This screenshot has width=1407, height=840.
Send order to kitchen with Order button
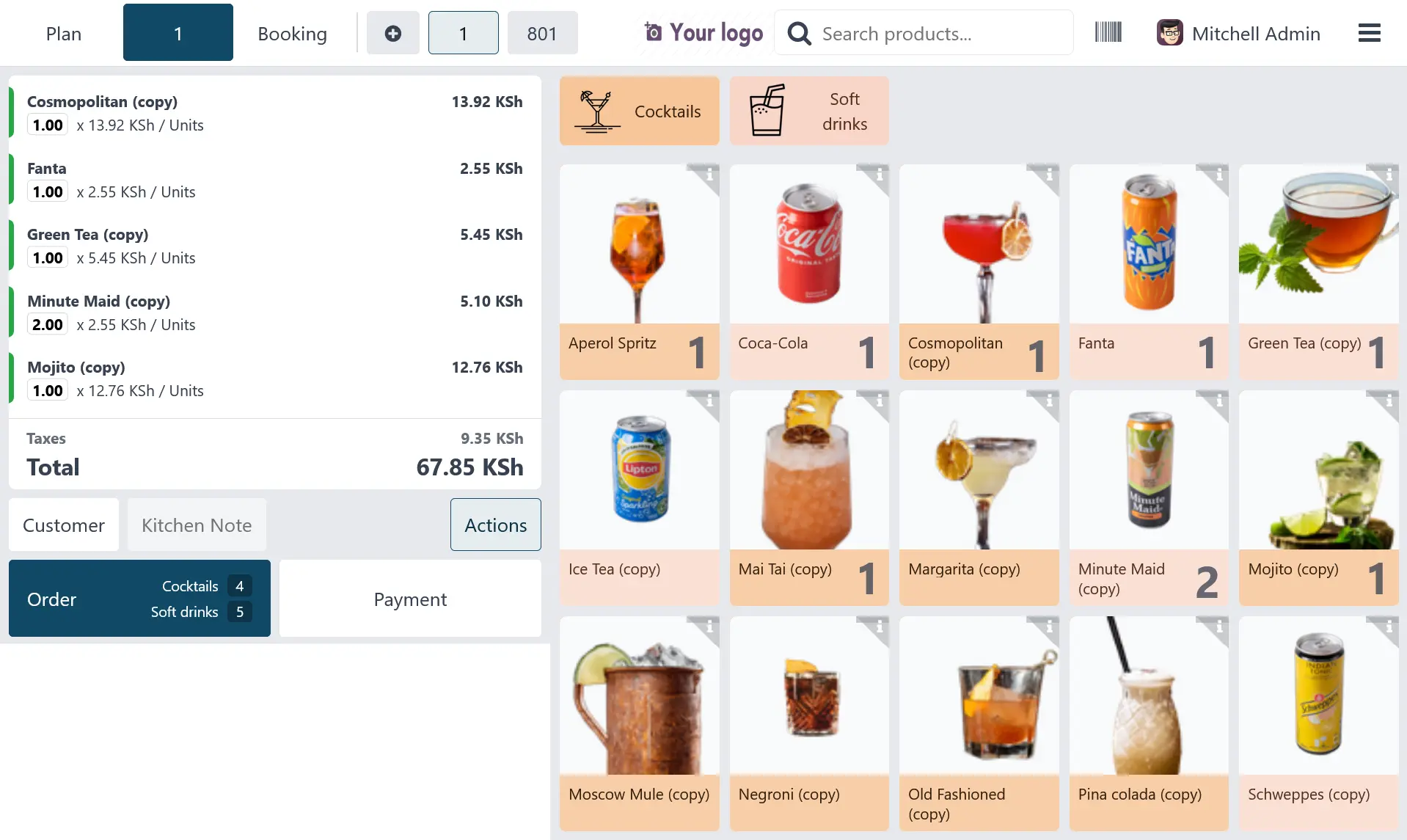[x=139, y=599]
